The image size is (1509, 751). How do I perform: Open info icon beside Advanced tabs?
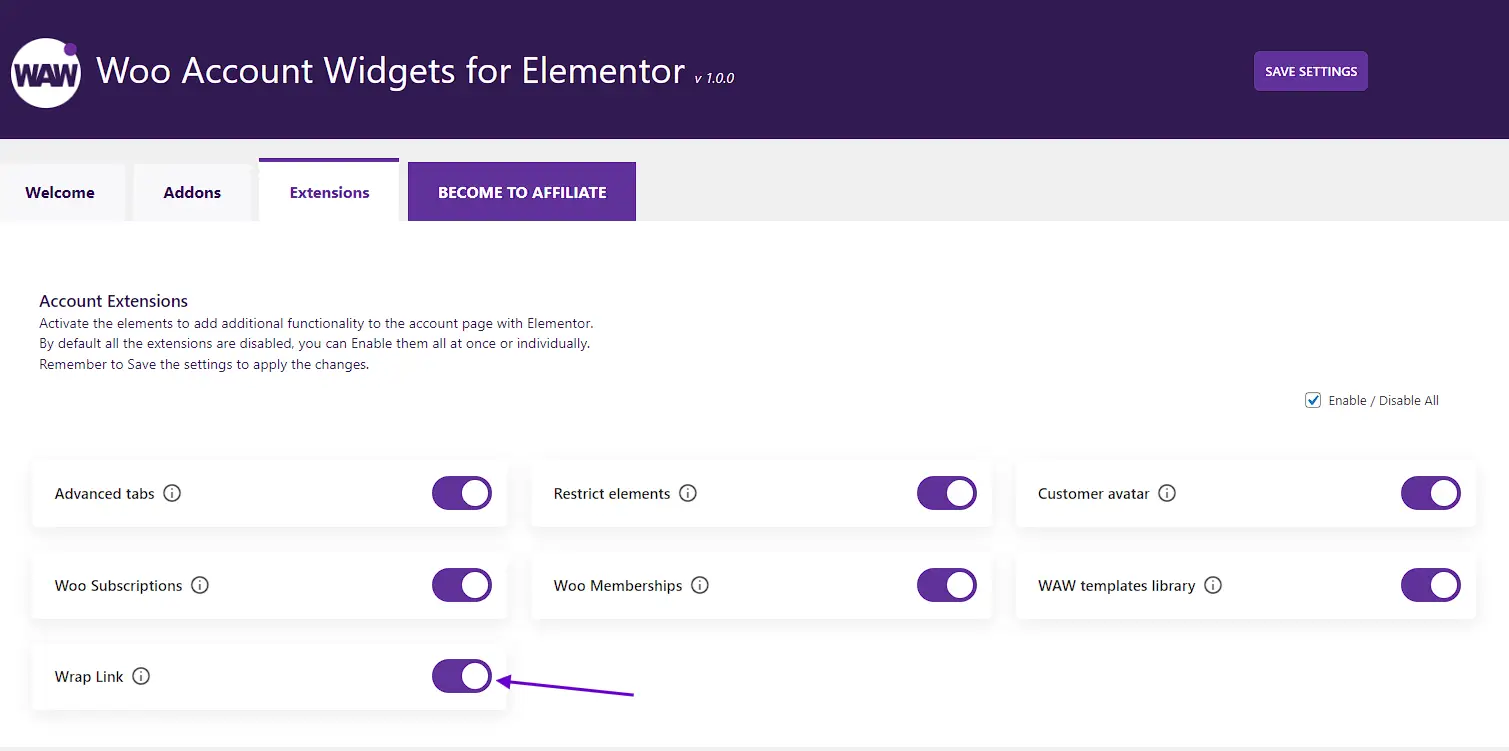(x=172, y=493)
